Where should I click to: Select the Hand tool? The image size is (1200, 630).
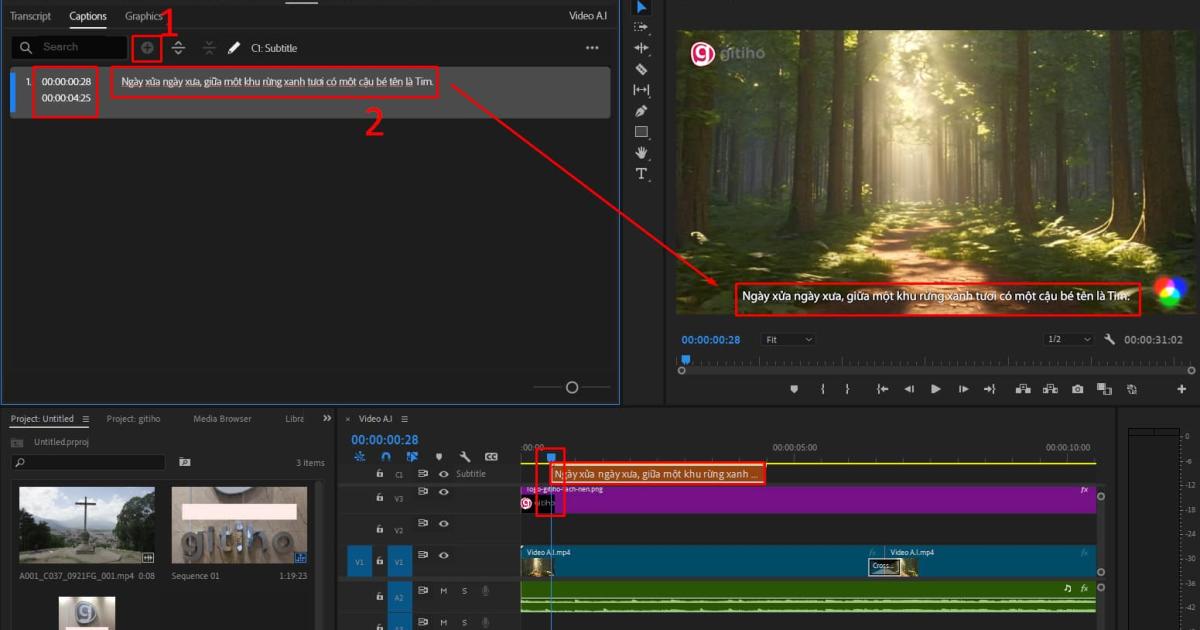pos(640,153)
